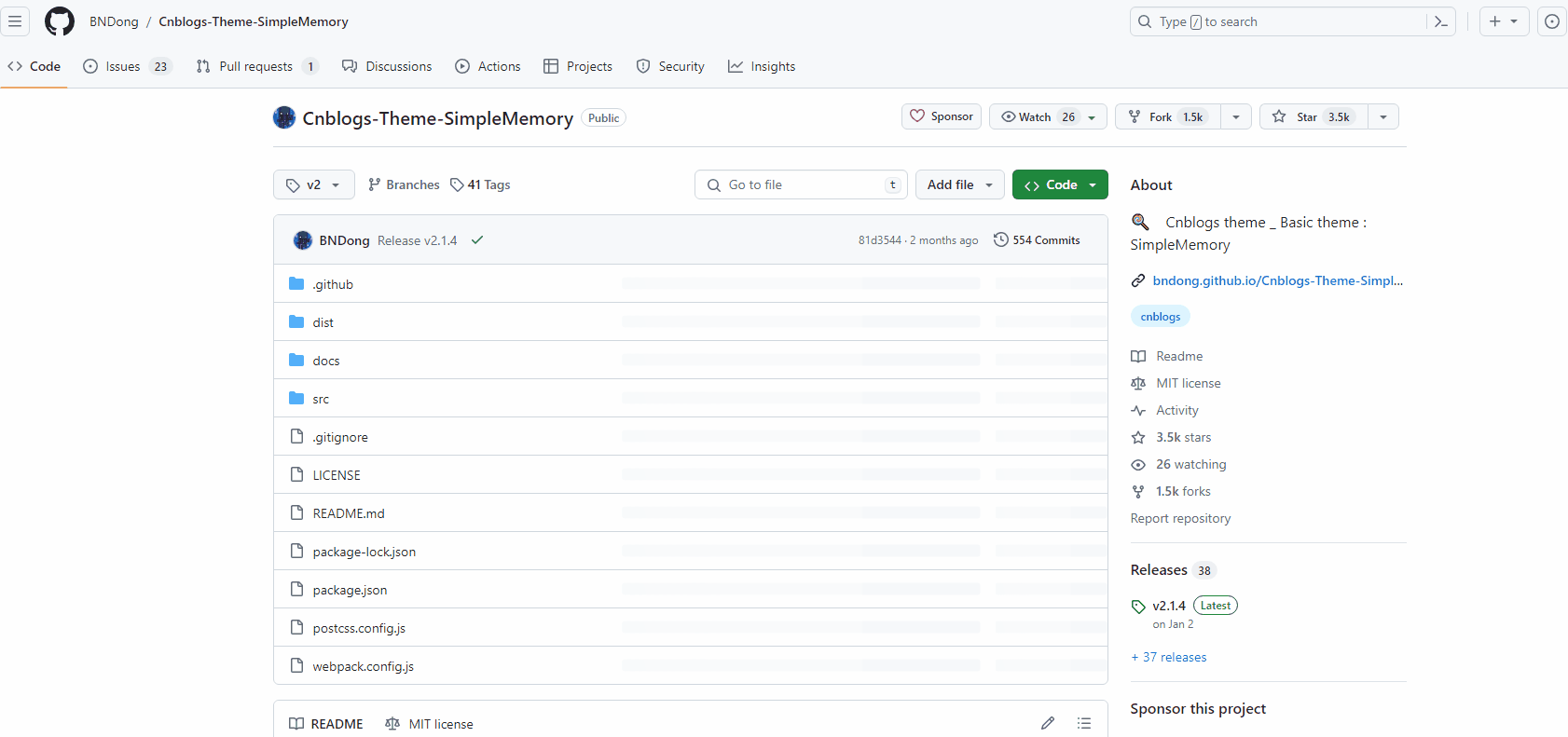The image size is (1568, 737).
Task: Open the .github folder
Action: [333, 284]
